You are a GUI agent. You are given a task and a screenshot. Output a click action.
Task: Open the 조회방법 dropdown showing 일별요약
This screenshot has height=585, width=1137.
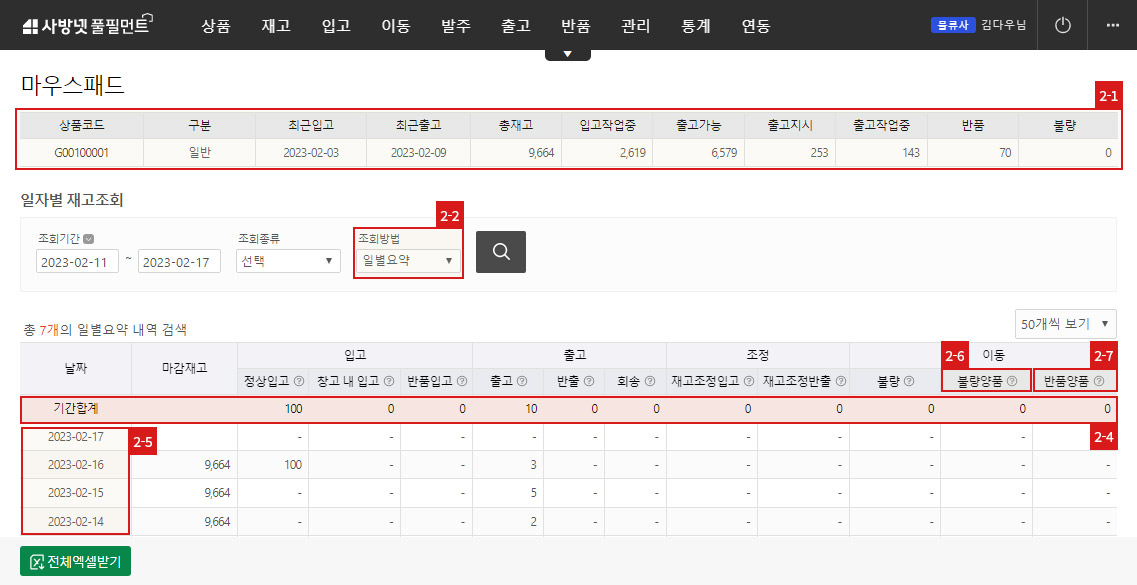click(405, 258)
